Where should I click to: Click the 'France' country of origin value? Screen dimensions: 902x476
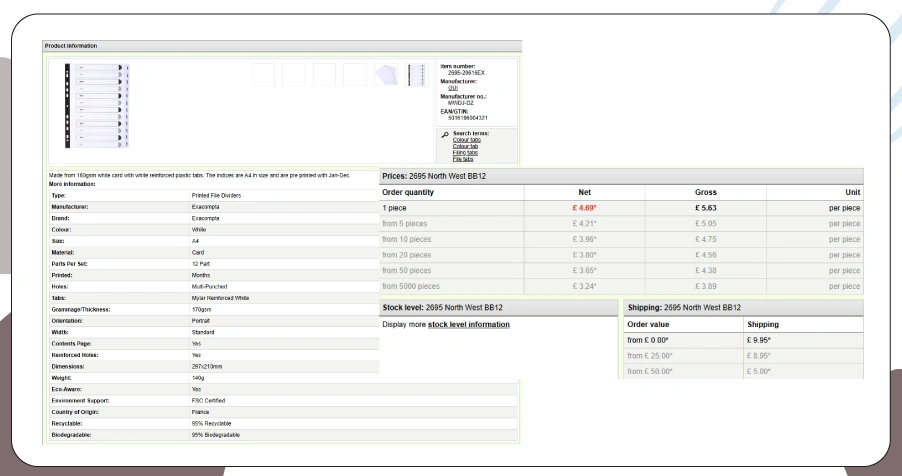[200, 412]
